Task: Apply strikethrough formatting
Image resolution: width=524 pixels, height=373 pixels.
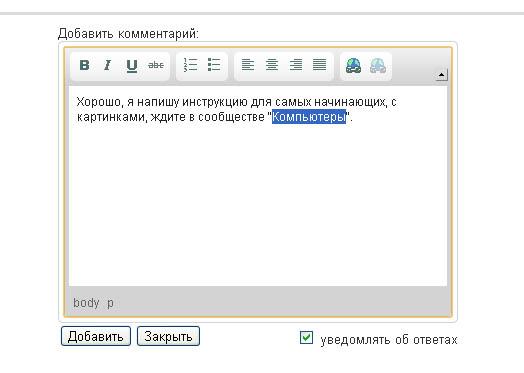Action: 156,65
